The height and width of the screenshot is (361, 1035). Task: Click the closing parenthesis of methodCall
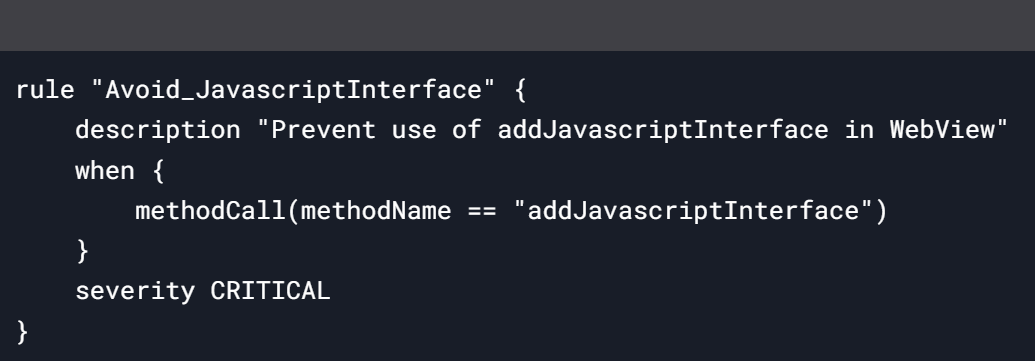click(x=881, y=211)
